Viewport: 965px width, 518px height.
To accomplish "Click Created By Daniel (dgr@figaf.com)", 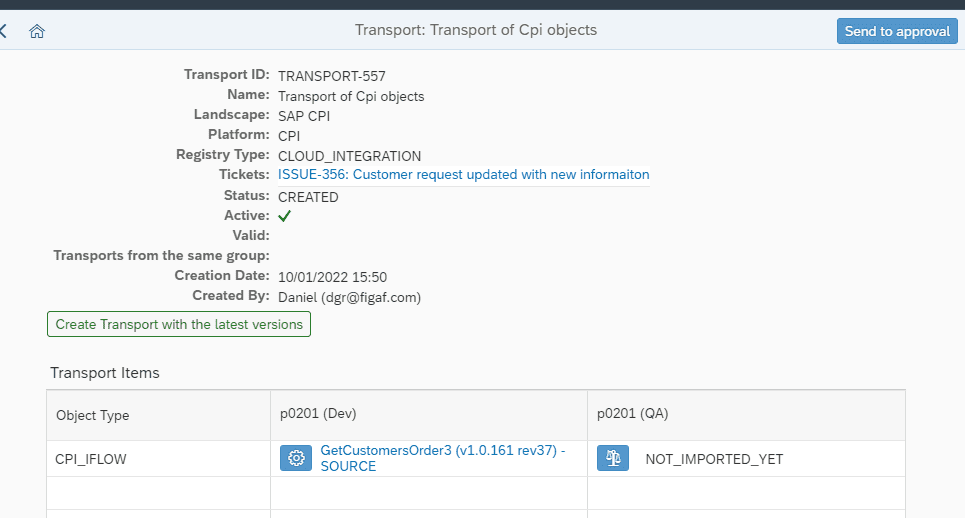I will 350,298.
